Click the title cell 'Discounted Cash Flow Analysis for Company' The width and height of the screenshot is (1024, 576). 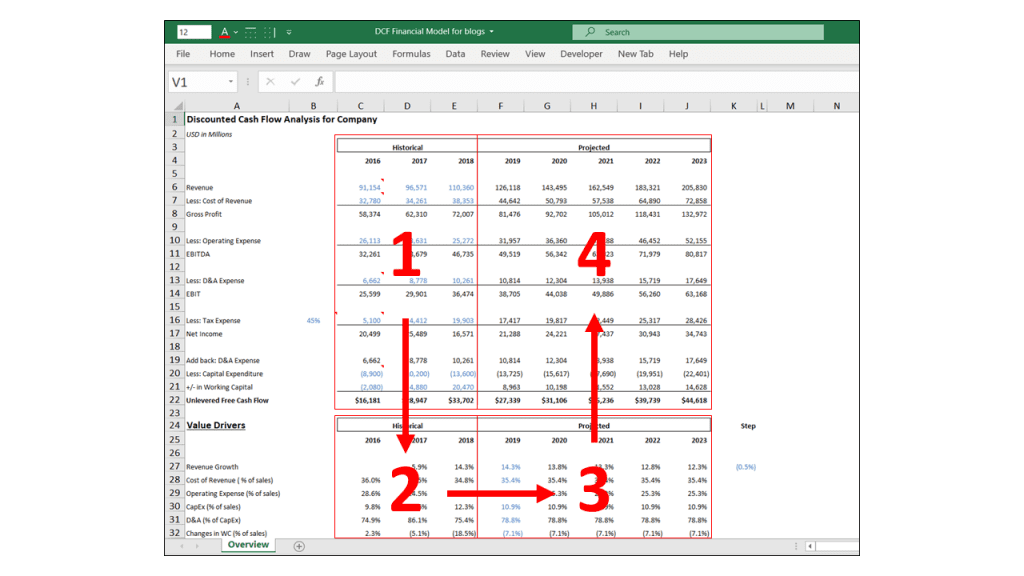(x=281, y=120)
